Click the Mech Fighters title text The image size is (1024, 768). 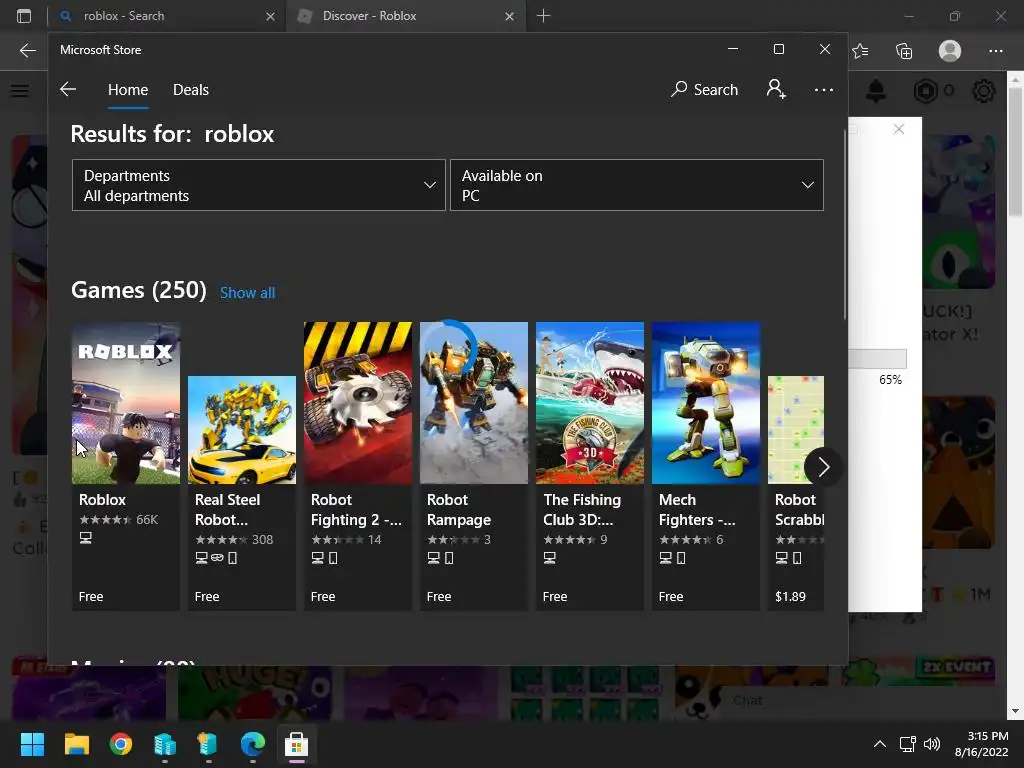tap(697, 509)
